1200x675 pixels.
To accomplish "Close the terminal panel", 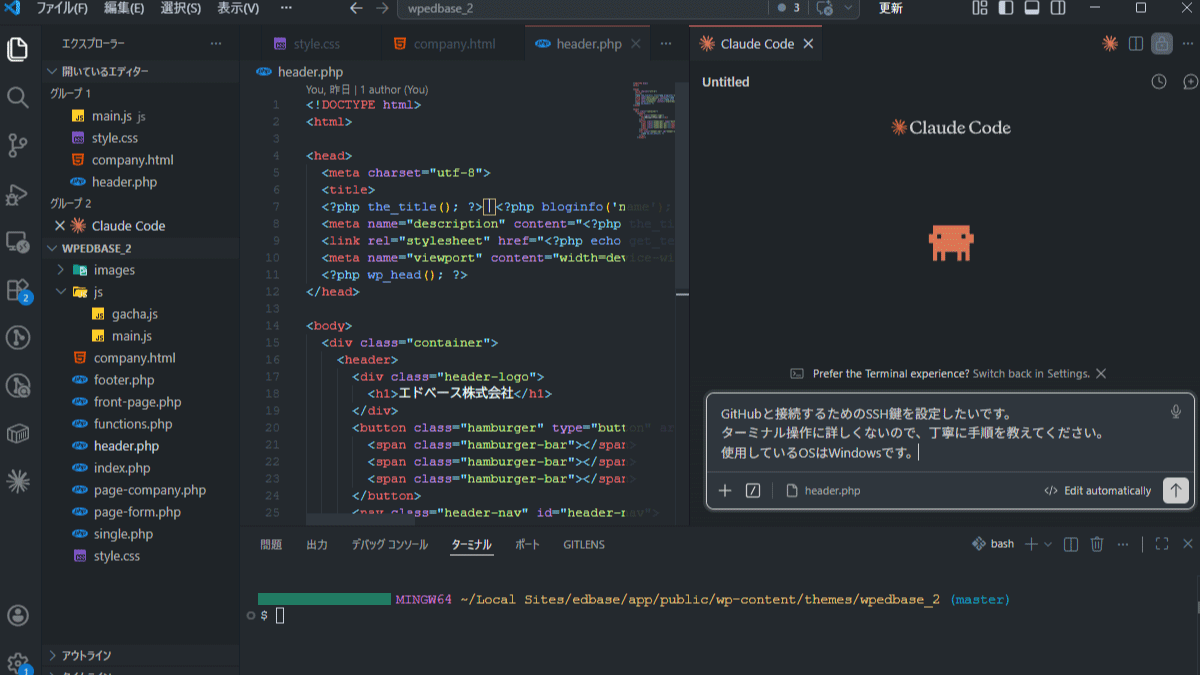I will 1188,544.
